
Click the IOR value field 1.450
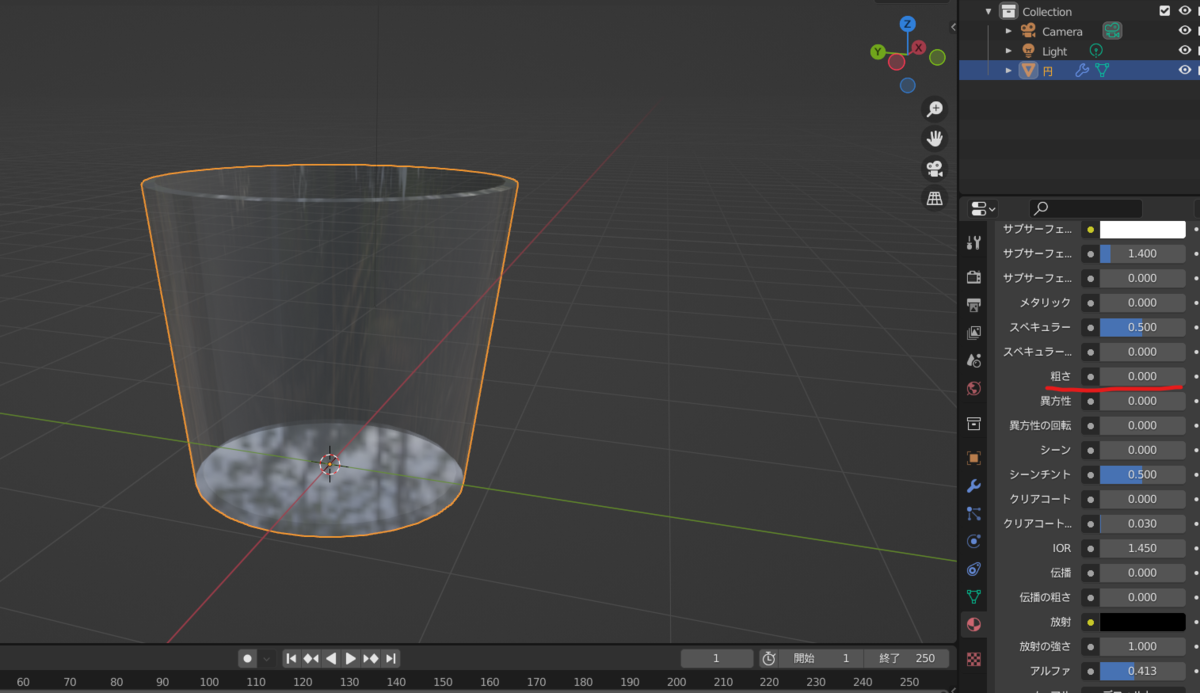tap(1142, 548)
